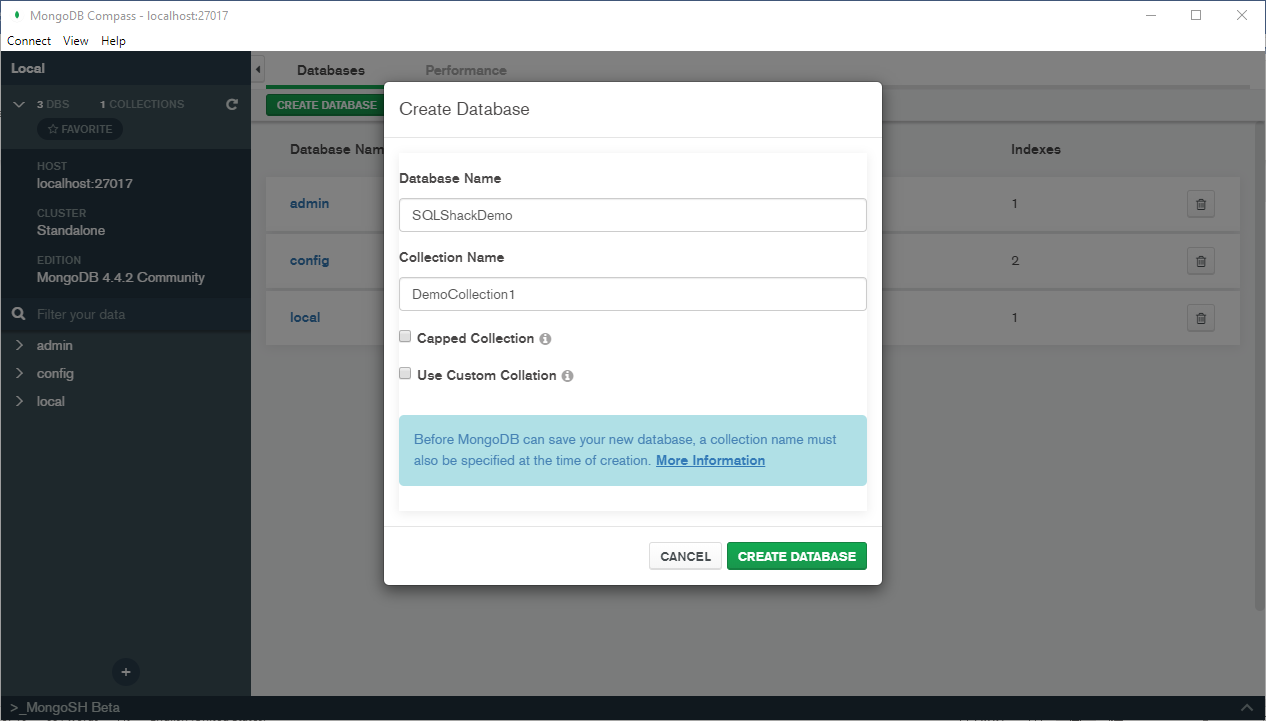Expand the local database in sidebar
1266x721 pixels.
[x=19, y=401]
